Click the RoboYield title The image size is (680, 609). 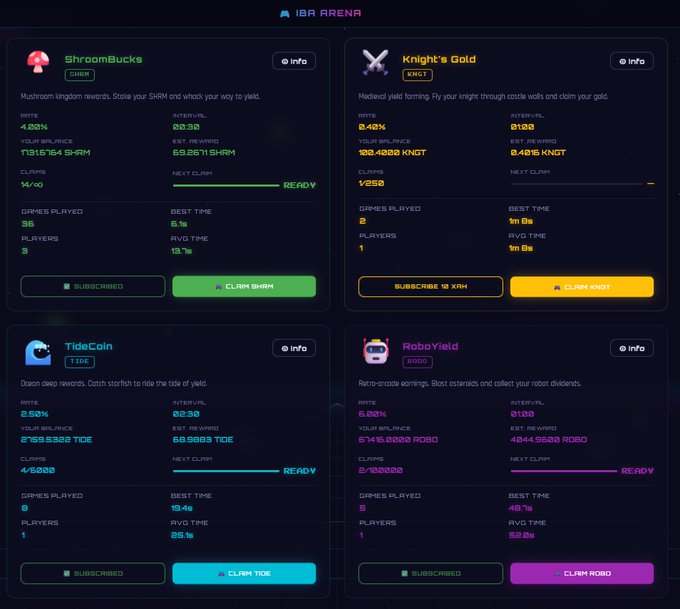430,346
